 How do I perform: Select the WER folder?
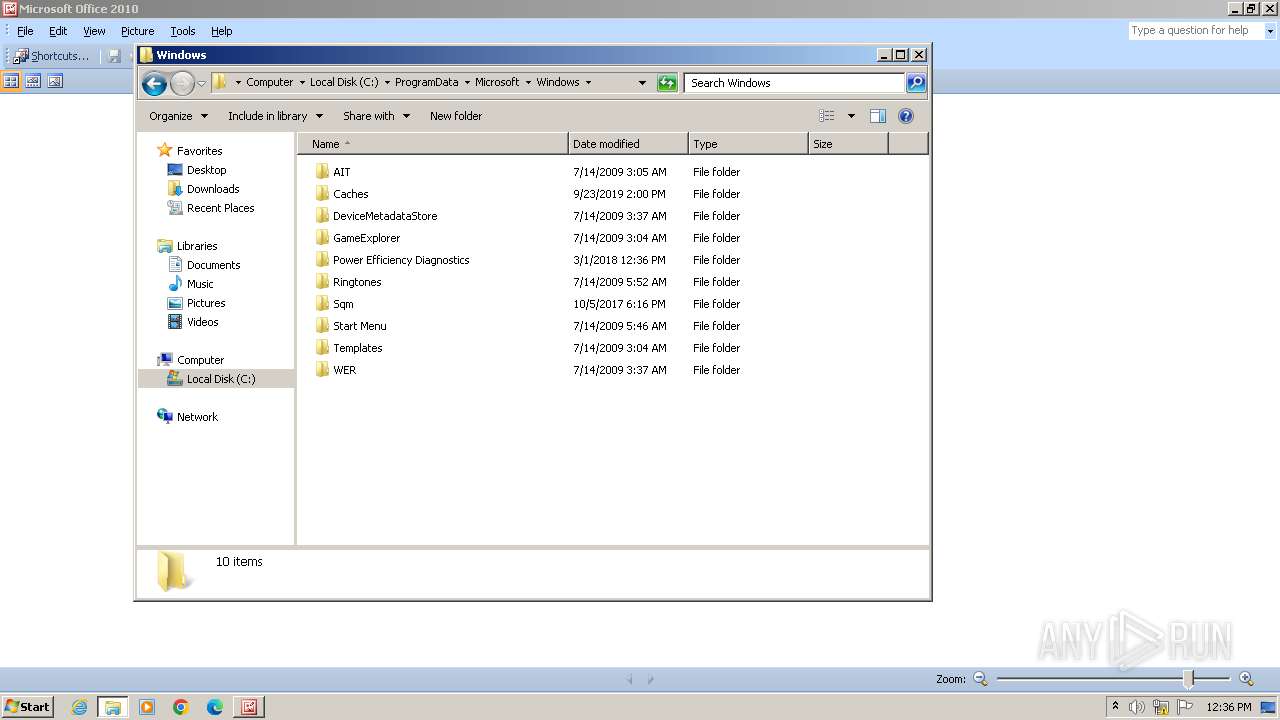pyautogui.click(x=344, y=370)
